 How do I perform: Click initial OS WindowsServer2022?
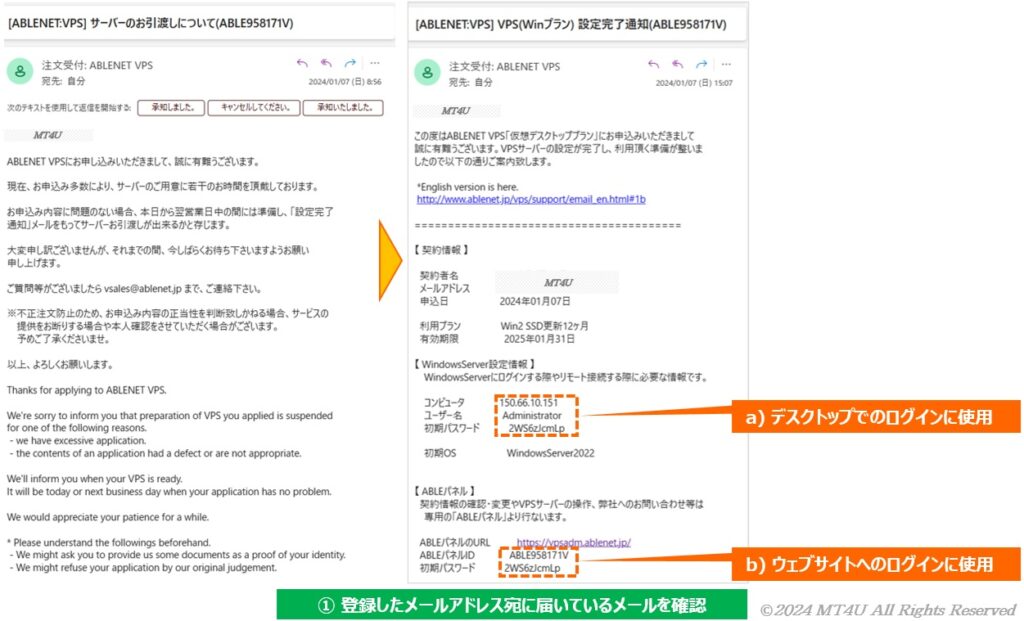pyautogui.click(x=551, y=453)
